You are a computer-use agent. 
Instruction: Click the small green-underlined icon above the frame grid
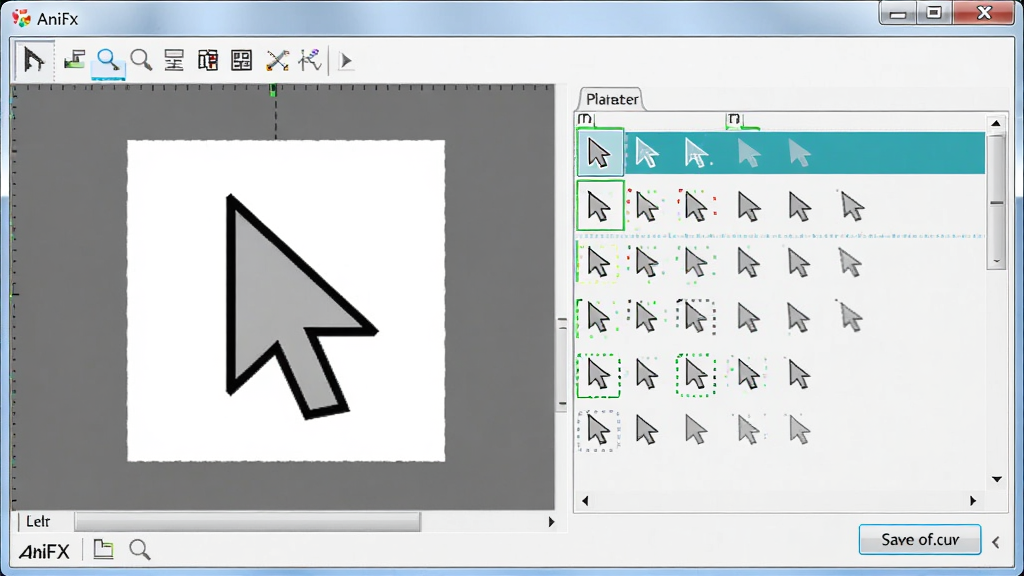point(735,120)
